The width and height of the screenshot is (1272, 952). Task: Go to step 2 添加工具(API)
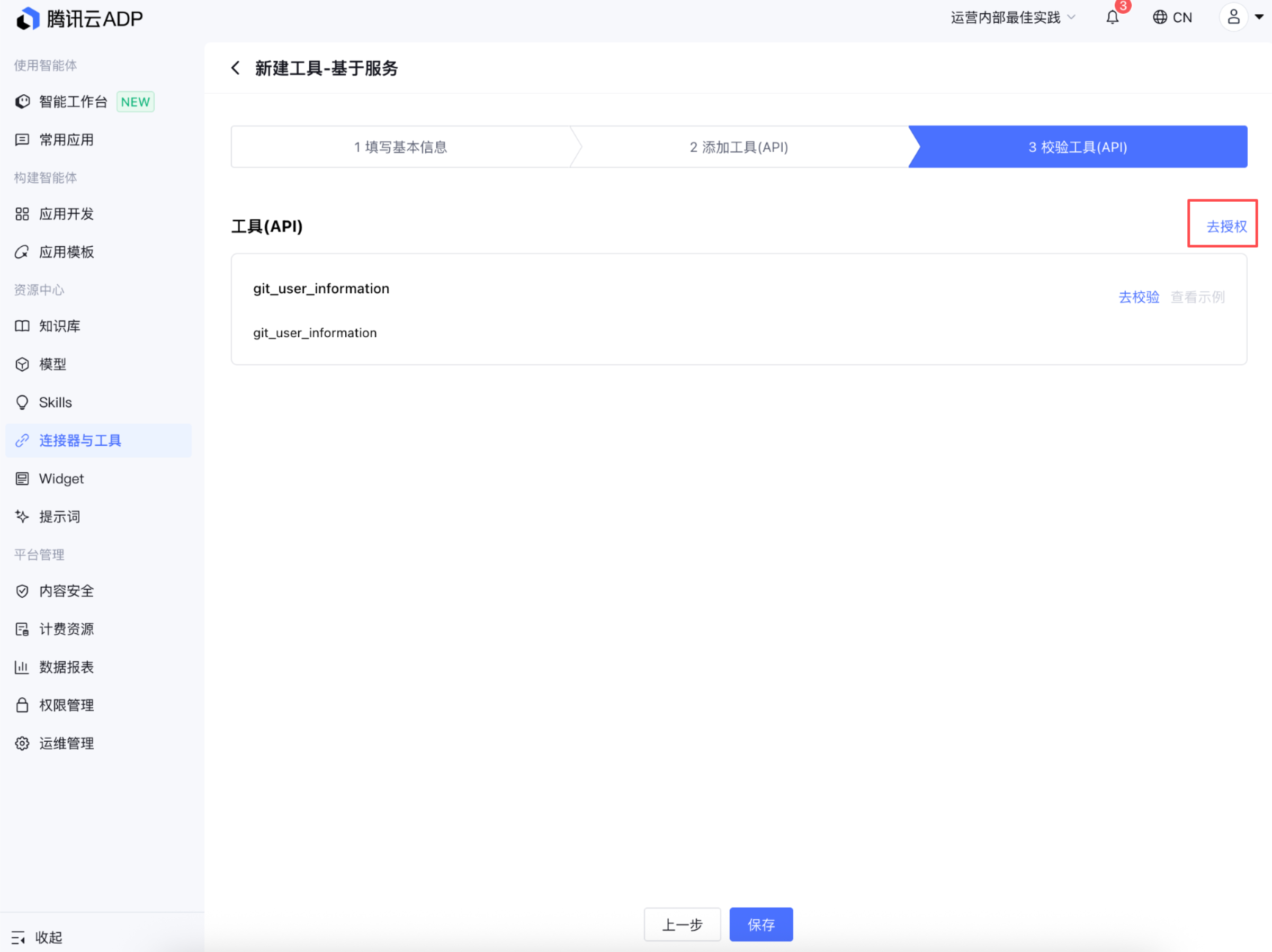[x=739, y=147]
